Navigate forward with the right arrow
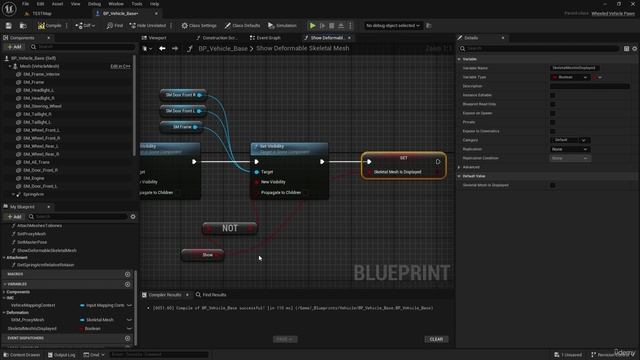The width and height of the screenshot is (640, 360). 175,49
